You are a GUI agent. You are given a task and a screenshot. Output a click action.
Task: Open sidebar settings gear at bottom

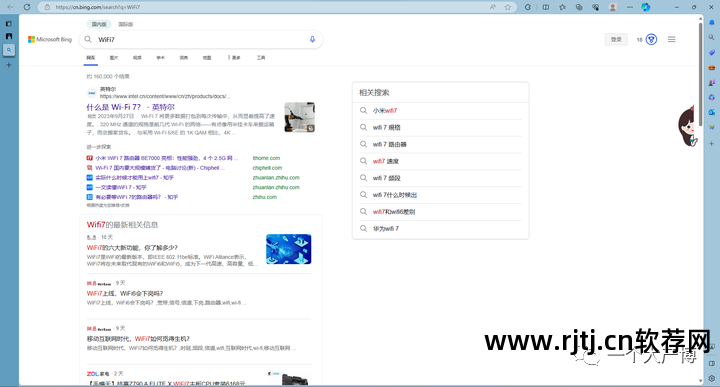coord(711,379)
